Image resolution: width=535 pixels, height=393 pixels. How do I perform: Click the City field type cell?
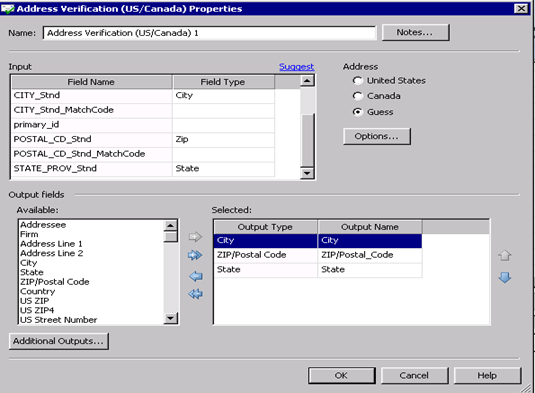(x=224, y=96)
